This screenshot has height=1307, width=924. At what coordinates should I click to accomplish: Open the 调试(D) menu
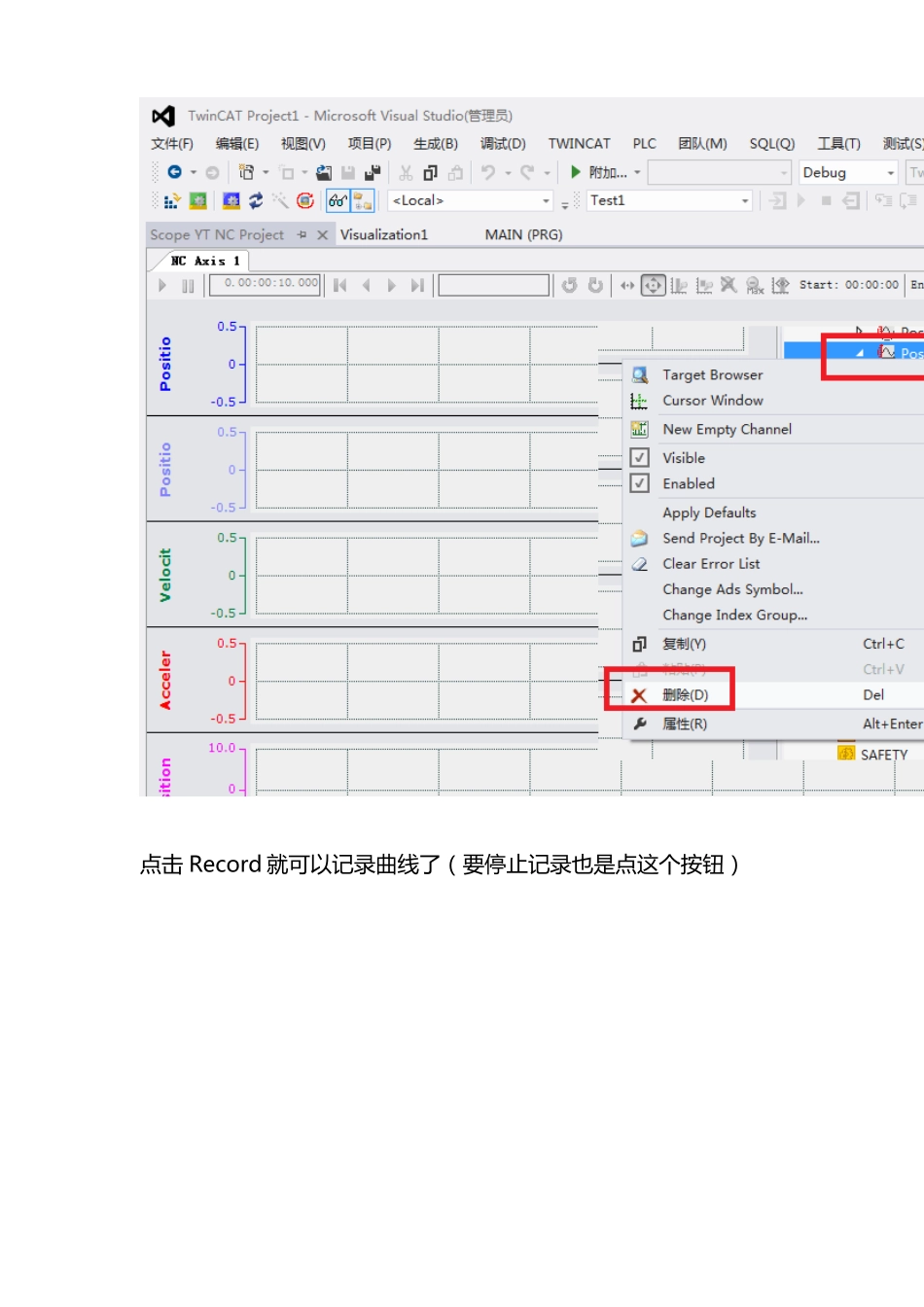[x=503, y=144]
